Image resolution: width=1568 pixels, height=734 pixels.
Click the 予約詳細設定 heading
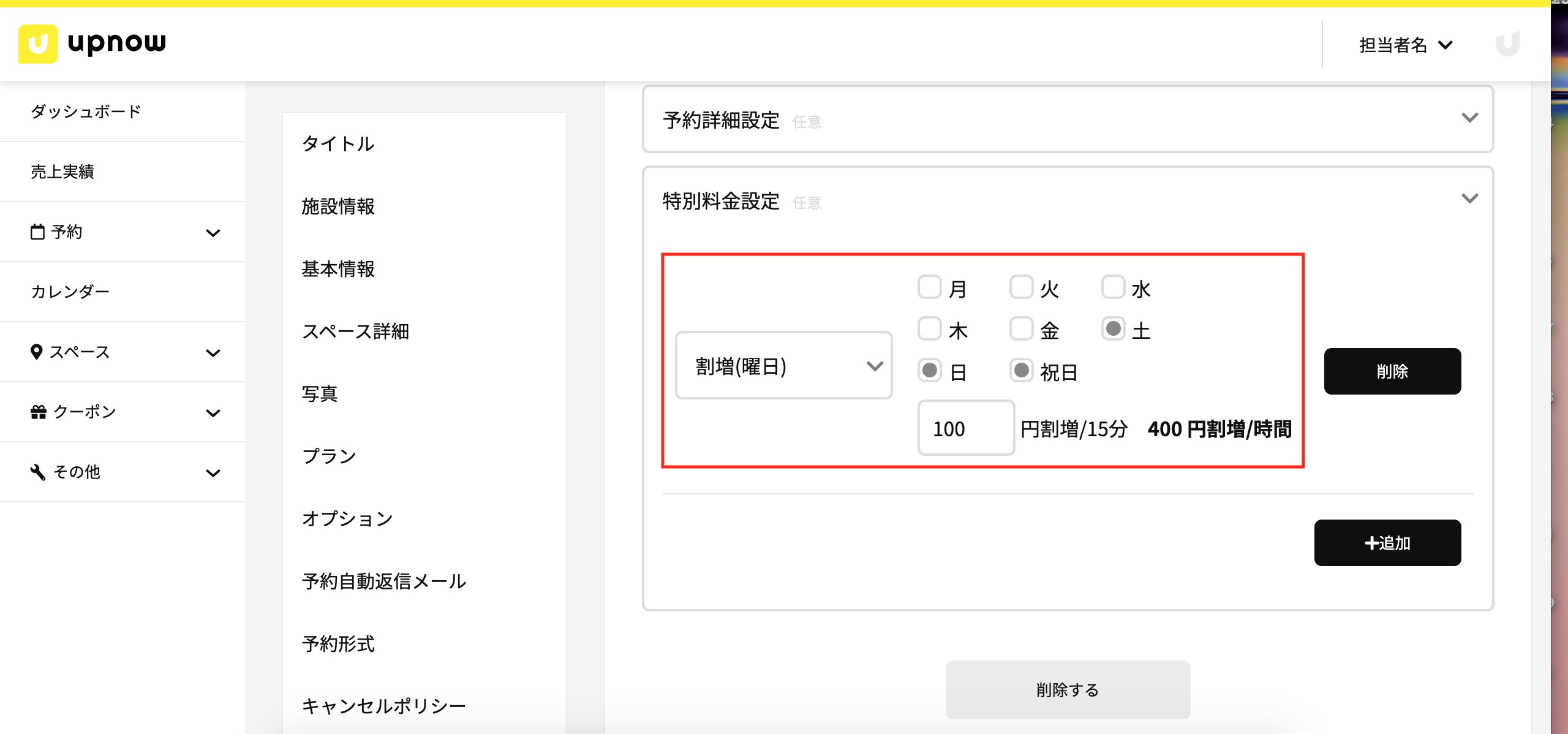tap(721, 120)
